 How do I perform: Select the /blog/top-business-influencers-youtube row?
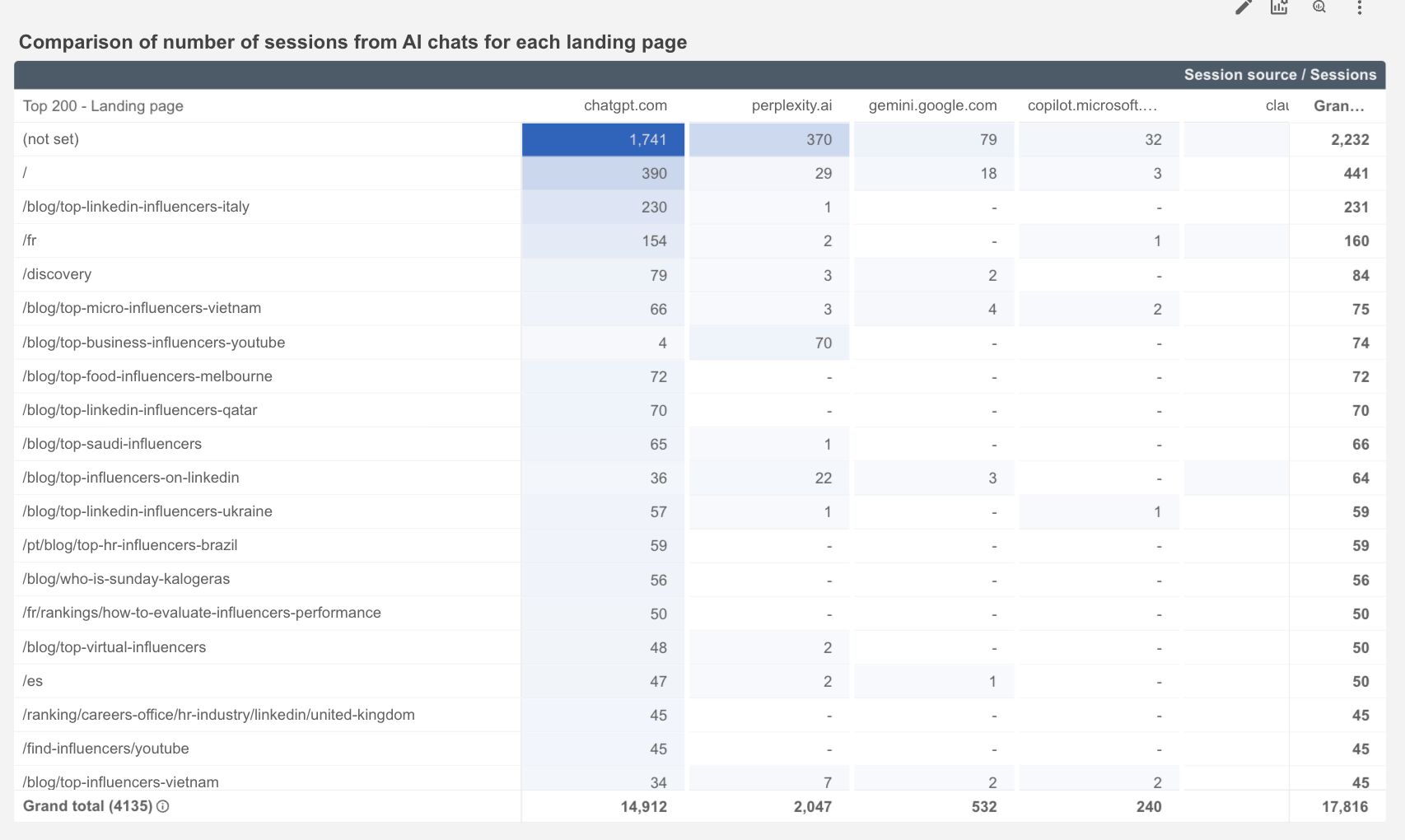(154, 343)
